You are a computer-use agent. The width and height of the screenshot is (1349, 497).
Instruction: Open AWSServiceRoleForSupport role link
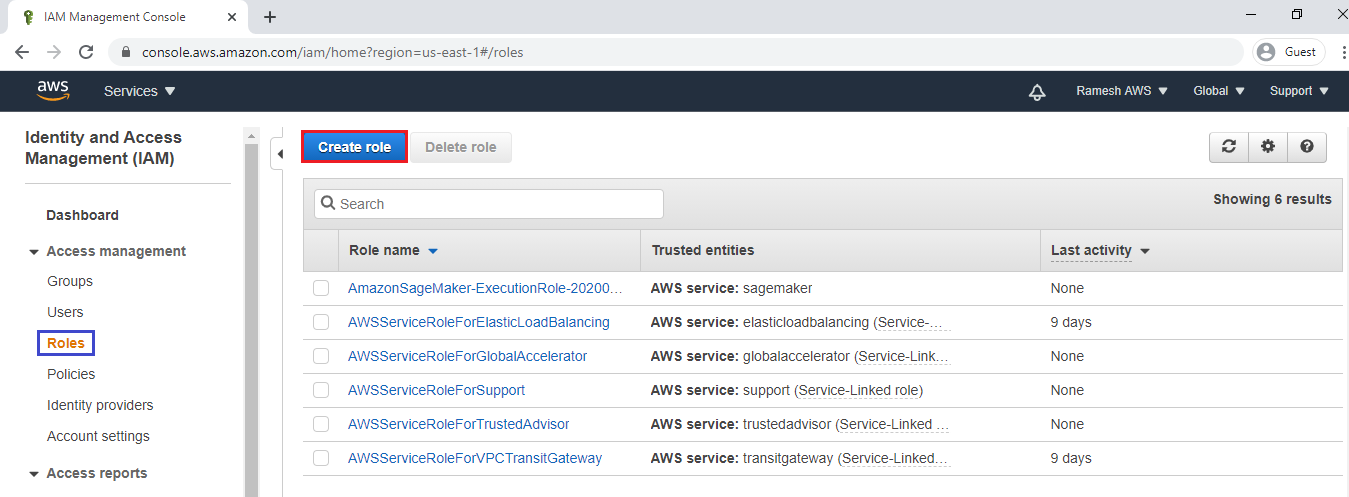pos(436,390)
